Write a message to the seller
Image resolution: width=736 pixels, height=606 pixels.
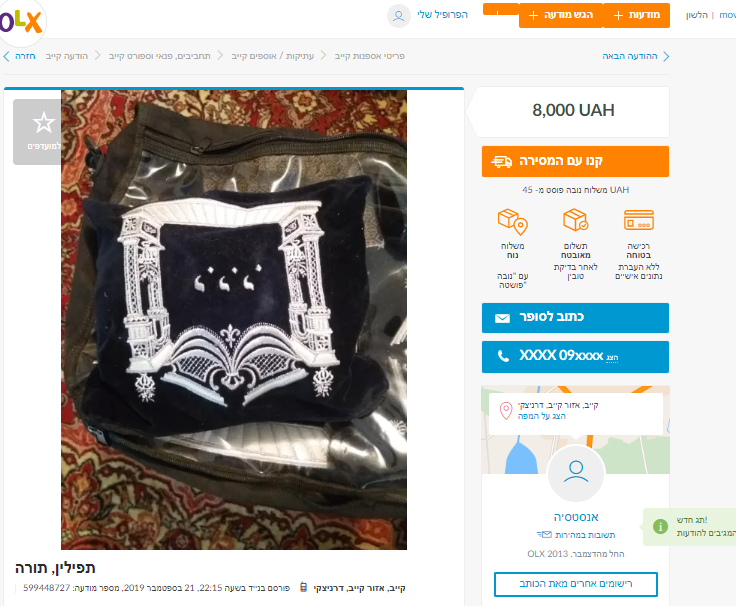point(575,318)
